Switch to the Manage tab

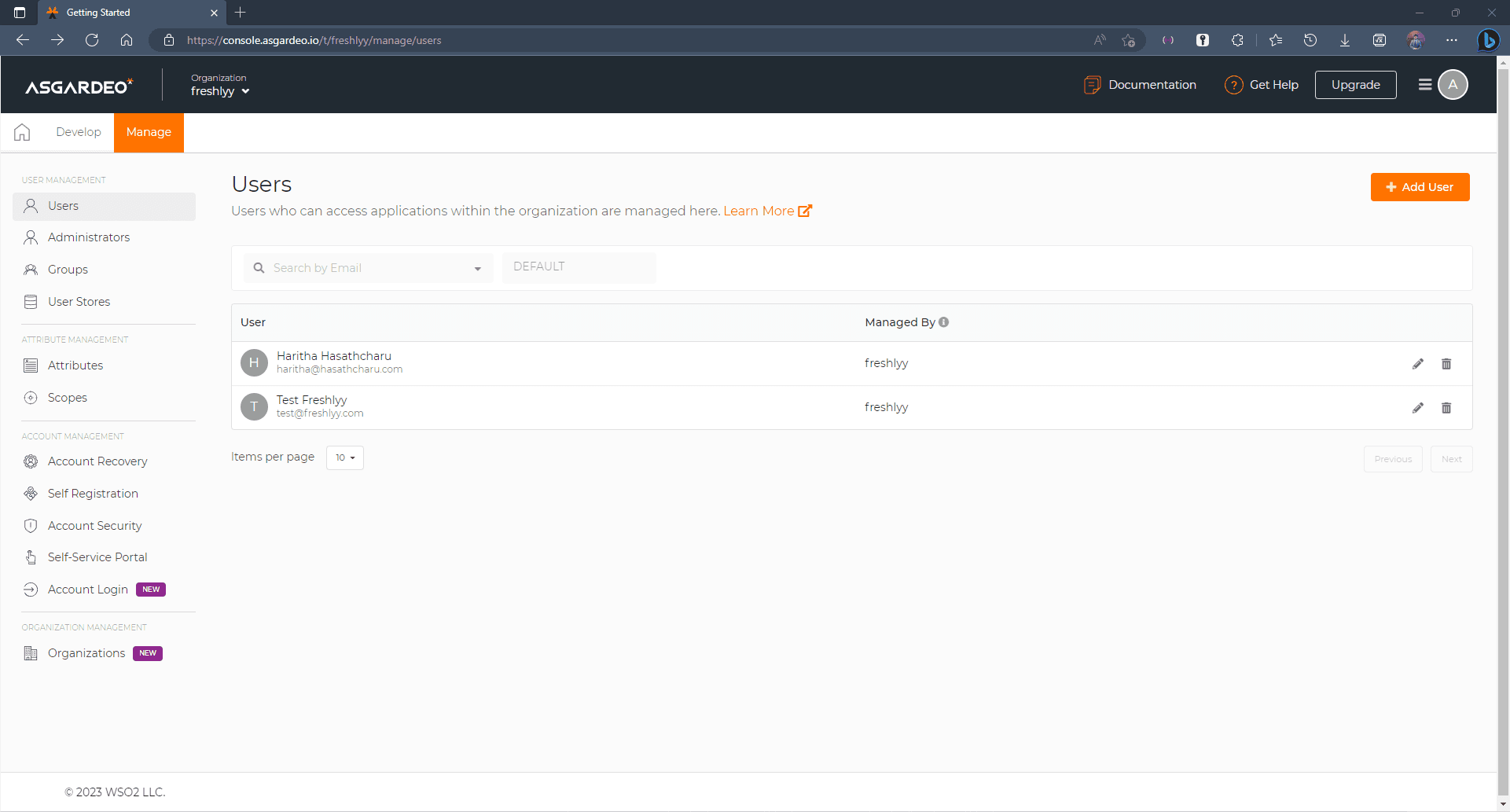click(x=149, y=132)
